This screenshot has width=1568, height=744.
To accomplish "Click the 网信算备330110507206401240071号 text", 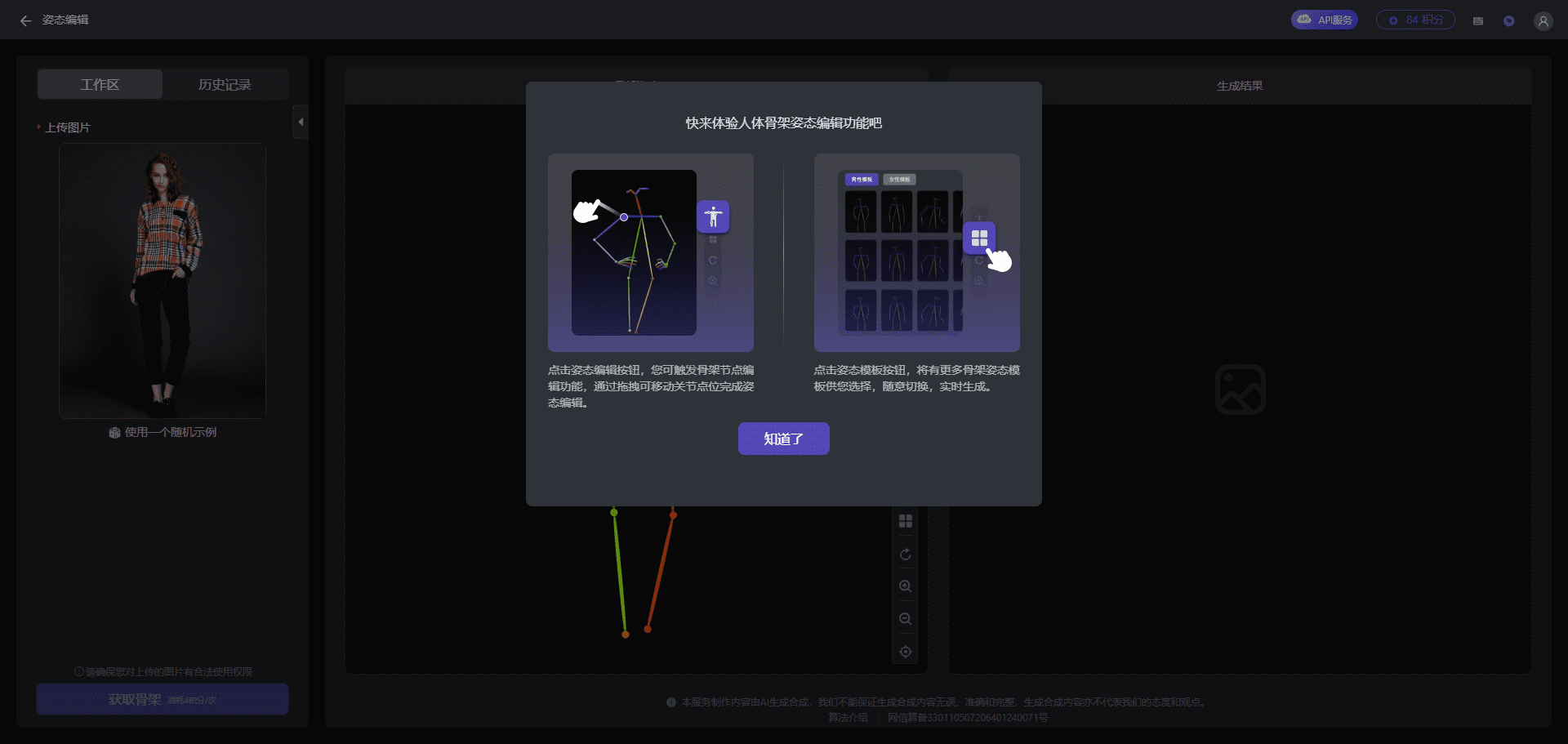I will point(968,717).
